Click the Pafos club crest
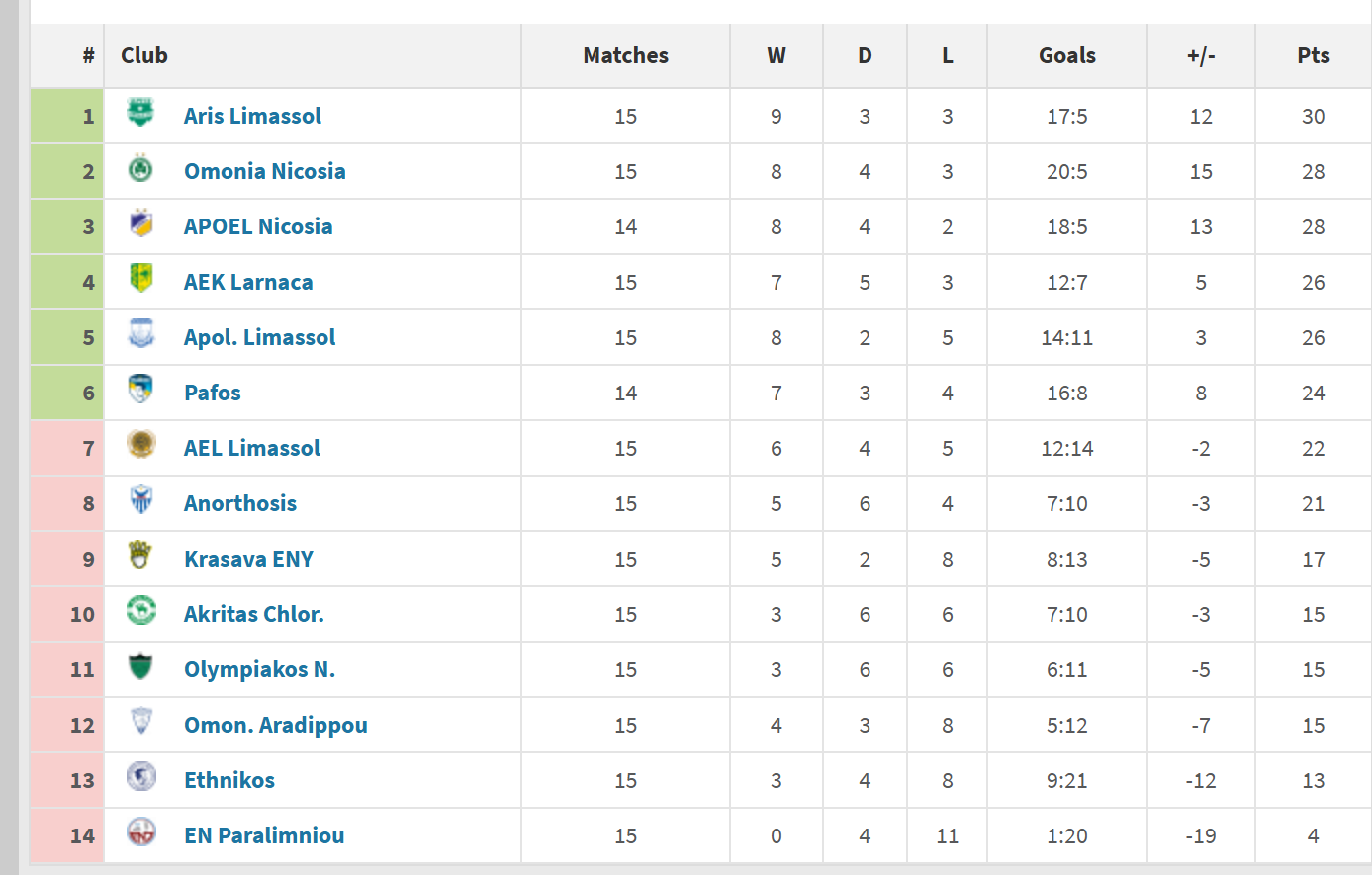The image size is (1372, 875). [140, 391]
